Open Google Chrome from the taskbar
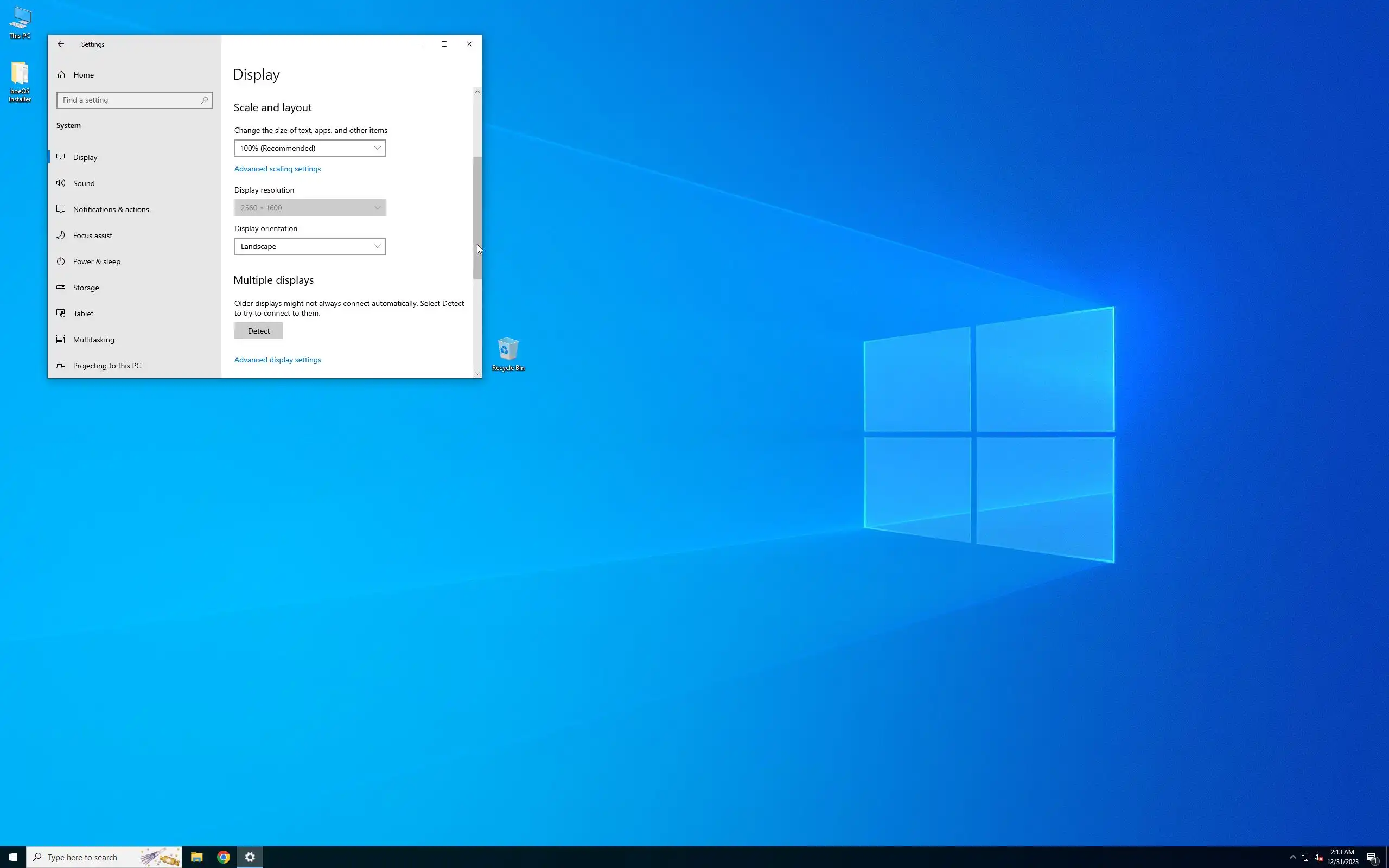The width and height of the screenshot is (1389, 868). pyautogui.click(x=224, y=857)
